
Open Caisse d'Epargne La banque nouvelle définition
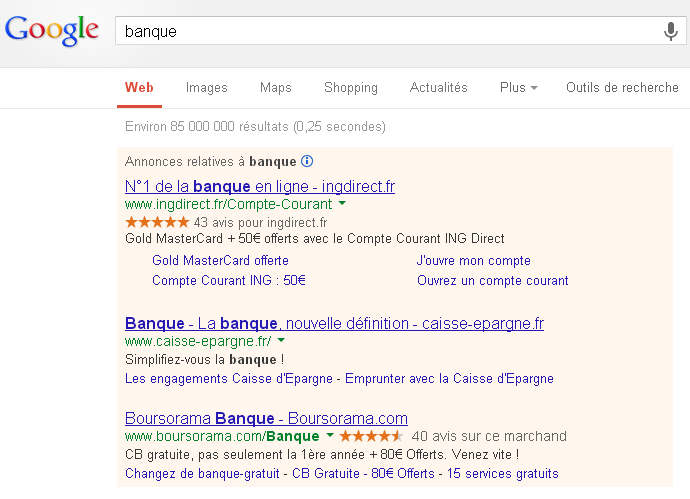334,323
